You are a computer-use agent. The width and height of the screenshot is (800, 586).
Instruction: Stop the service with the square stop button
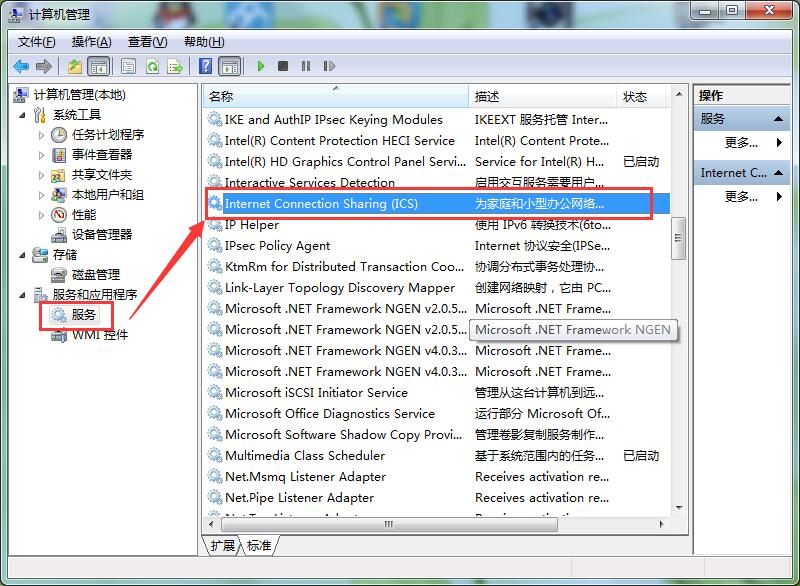pyautogui.click(x=283, y=66)
